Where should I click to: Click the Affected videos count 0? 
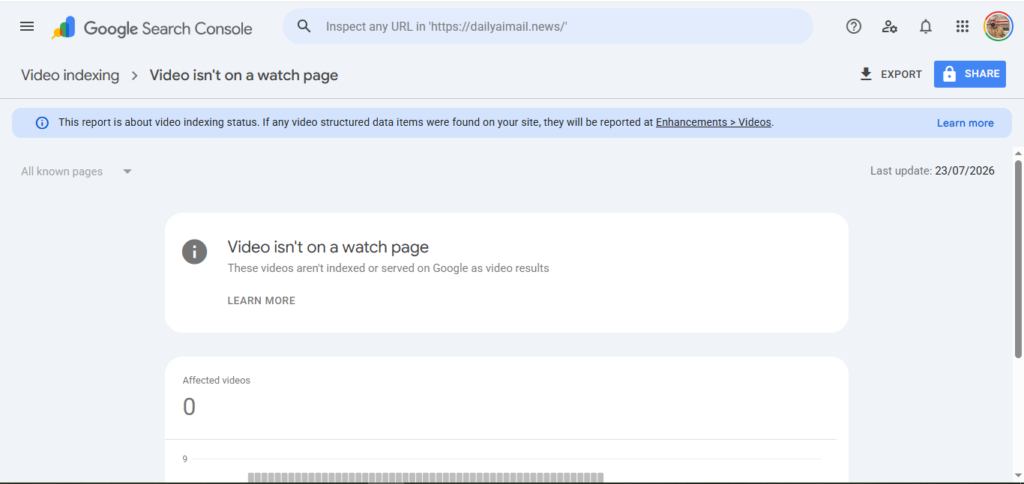(x=189, y=407)
